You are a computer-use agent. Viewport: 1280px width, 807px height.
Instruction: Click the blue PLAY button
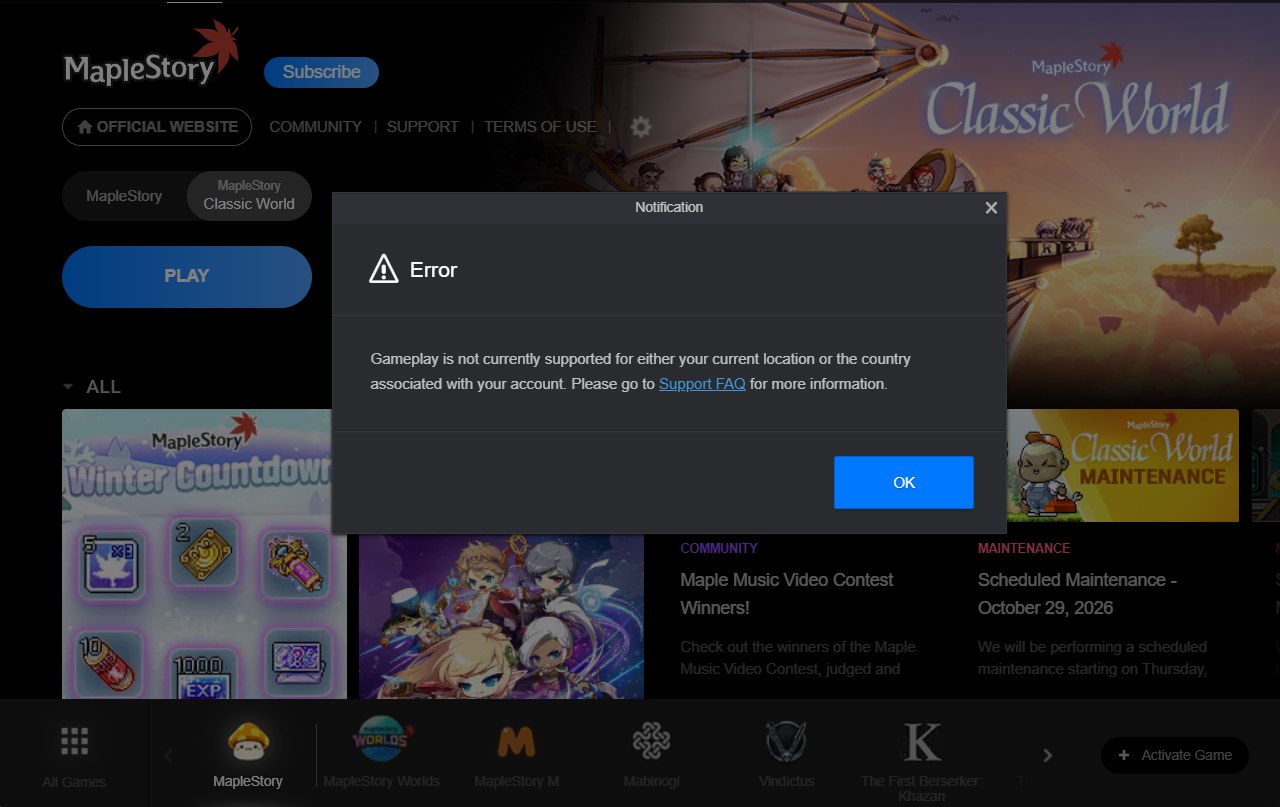click(187, 276)
